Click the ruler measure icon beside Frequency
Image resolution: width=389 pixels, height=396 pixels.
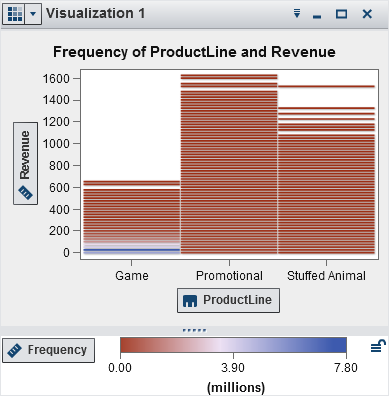(14, 351)
